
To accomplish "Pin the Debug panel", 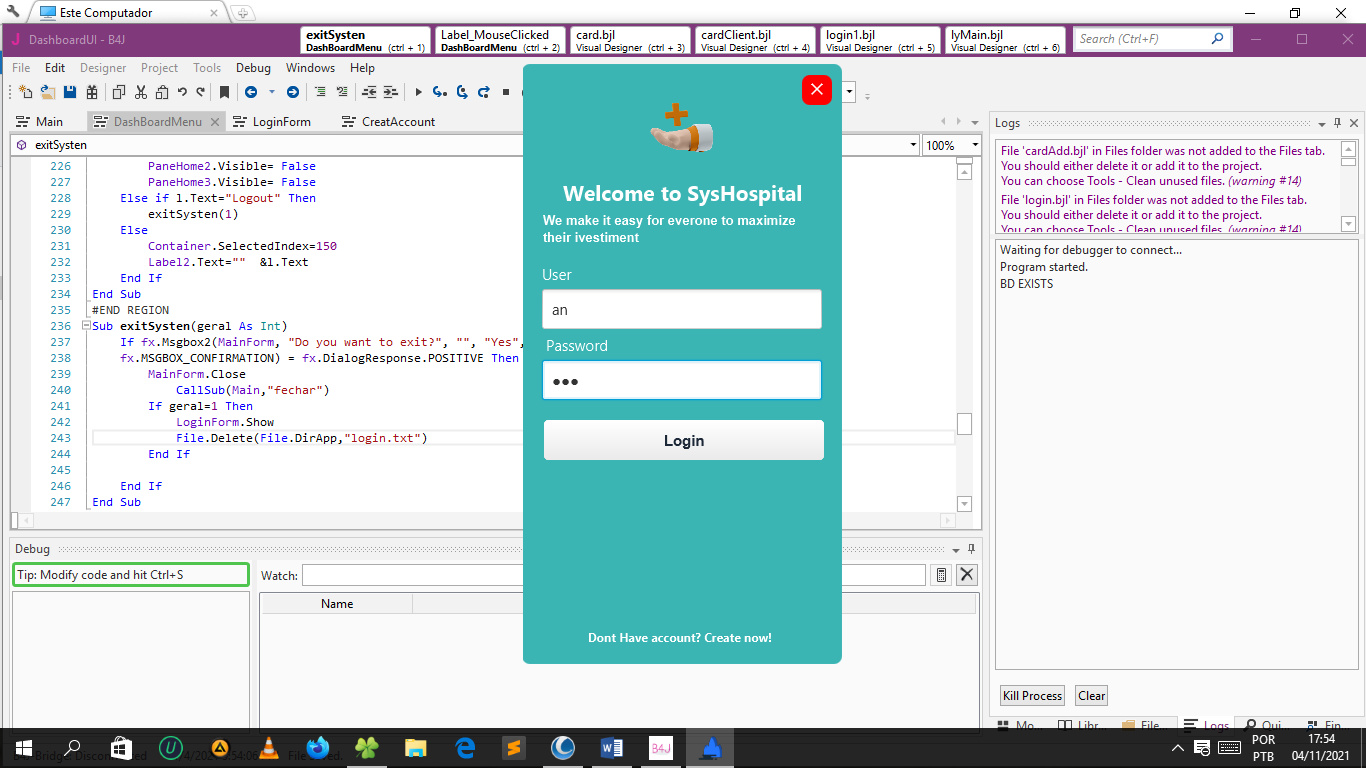I will [971, 549].
